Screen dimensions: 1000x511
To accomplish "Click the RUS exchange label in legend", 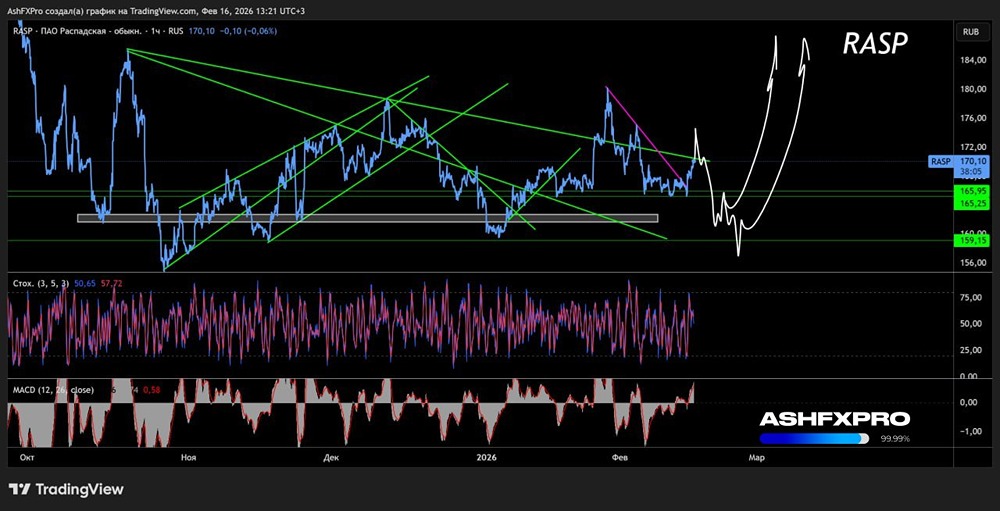I will click(174, 31).
